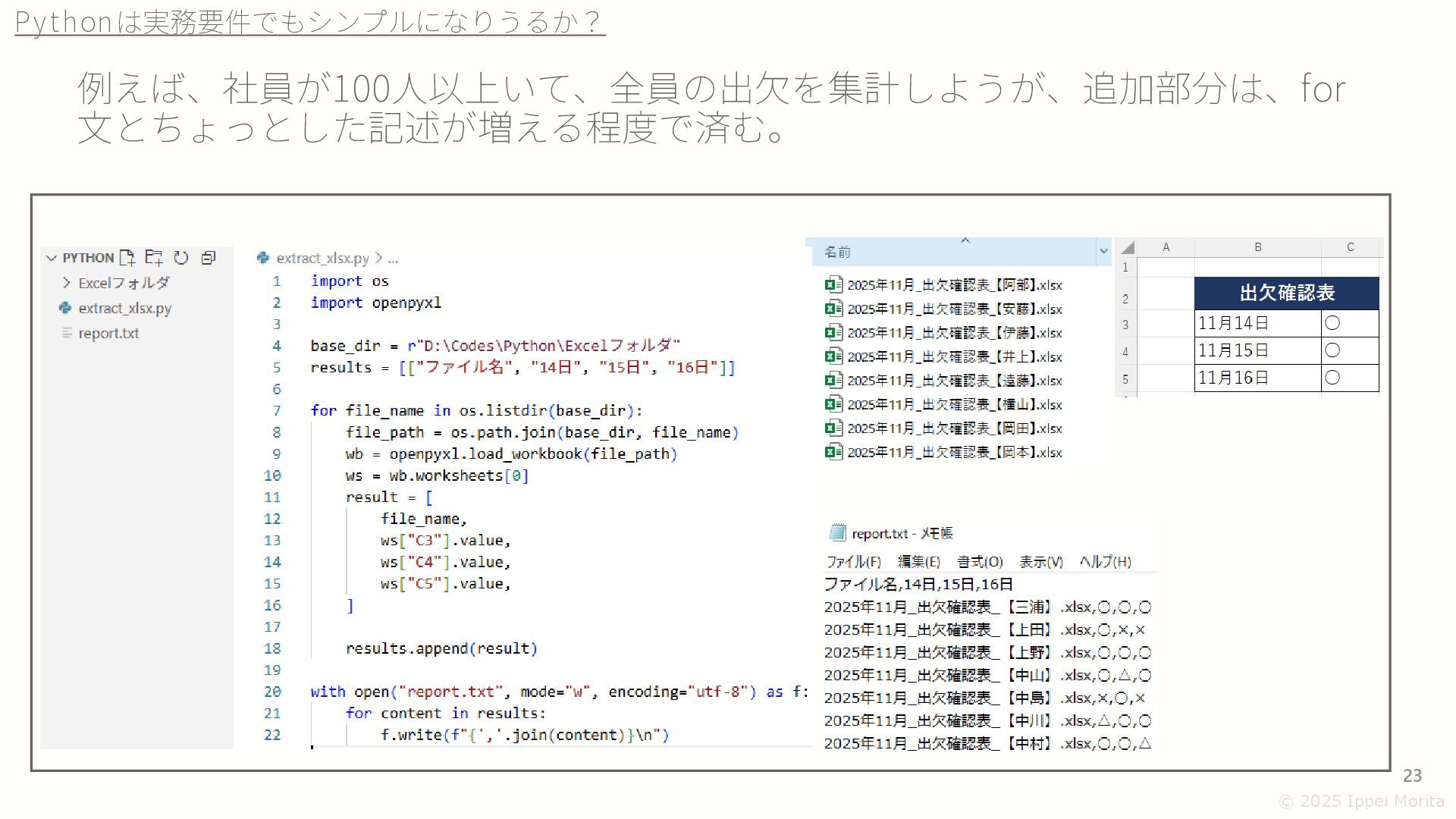Open the ヘルプ(H) menu in Notepad
The height and width of the screenshot is (819, 1456).
pos(1105,562)
